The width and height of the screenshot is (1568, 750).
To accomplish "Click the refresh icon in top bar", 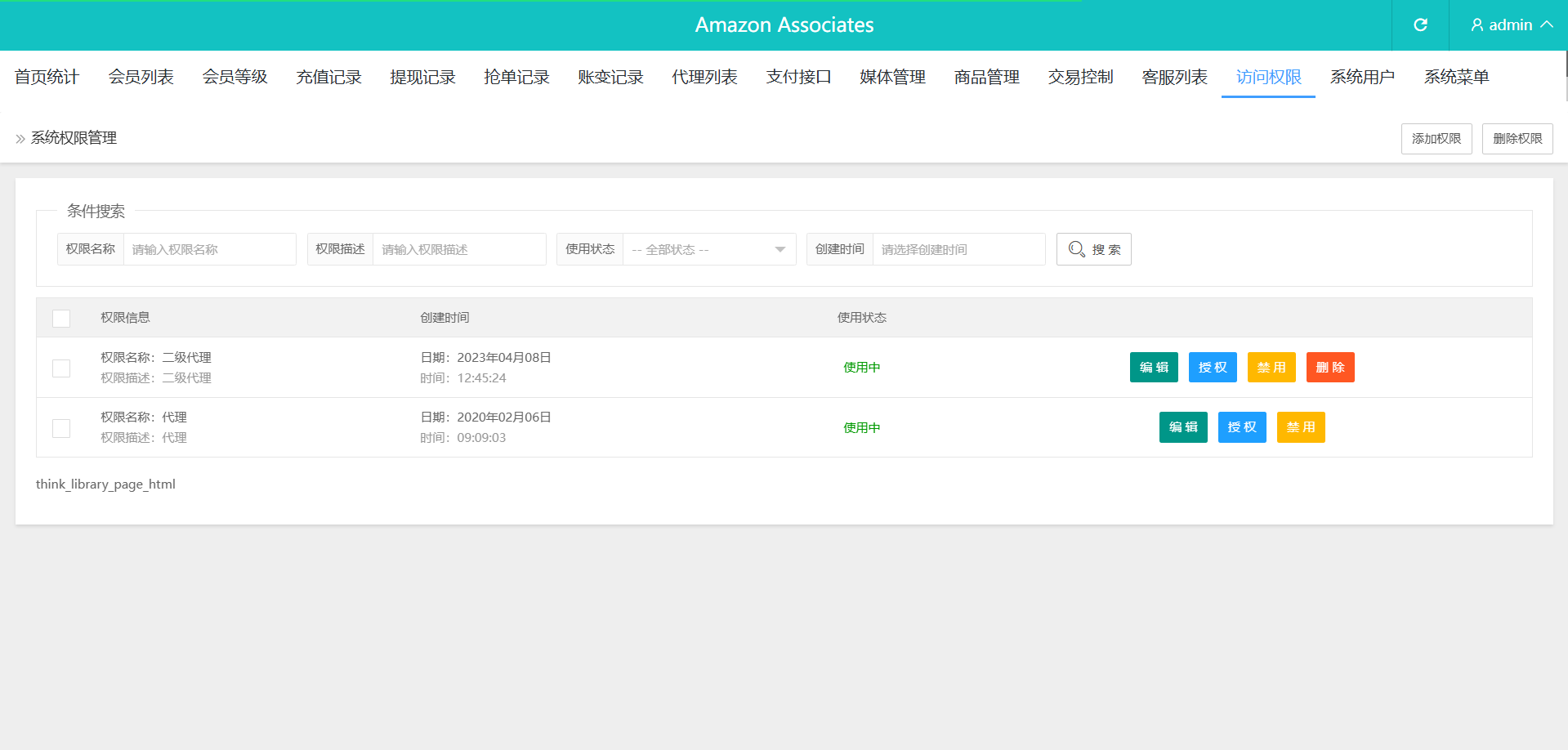I will point(1420,25).
